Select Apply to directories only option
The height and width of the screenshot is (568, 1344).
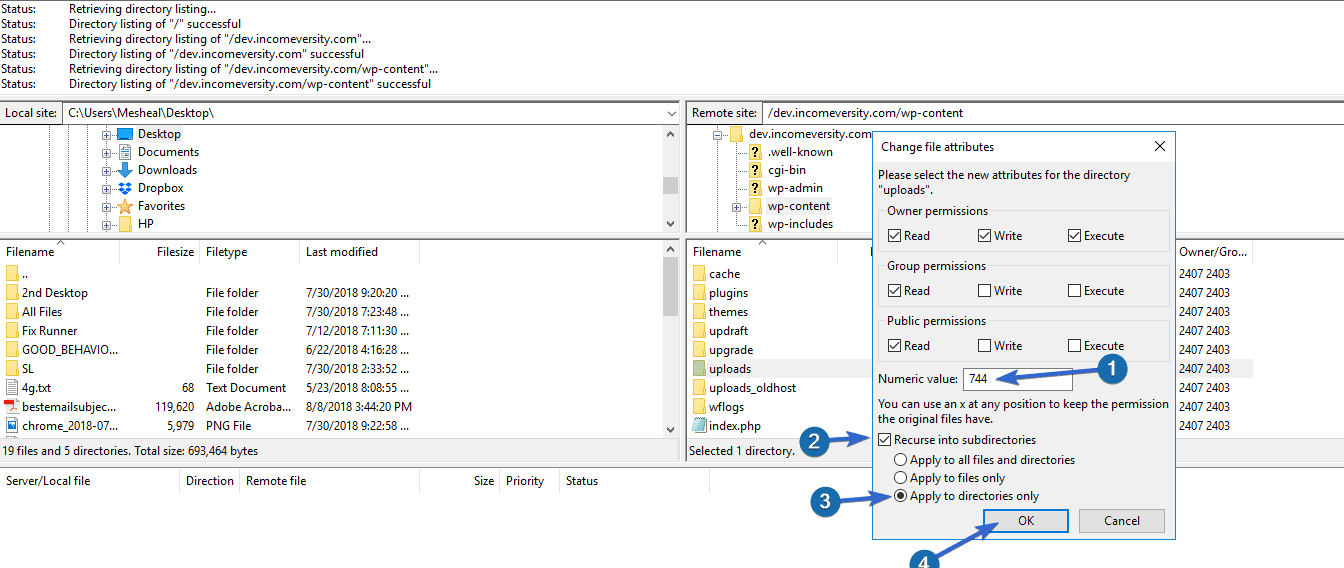902,496
